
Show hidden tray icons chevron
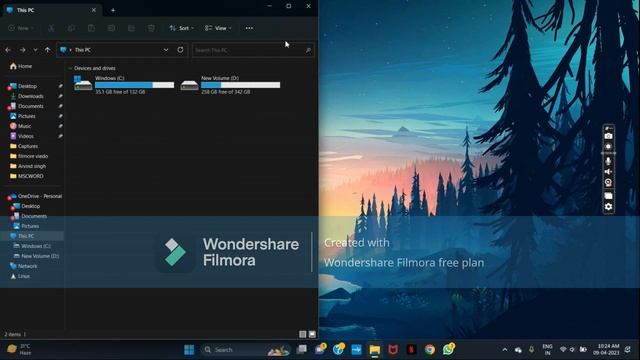[504, 349]
